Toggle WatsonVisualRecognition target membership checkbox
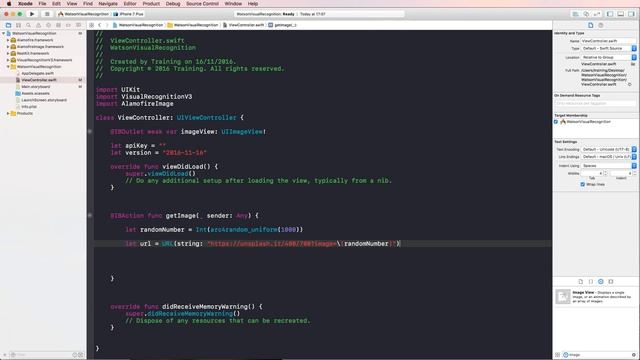Viewport: 640px width, 360px height. pos(556,122)
